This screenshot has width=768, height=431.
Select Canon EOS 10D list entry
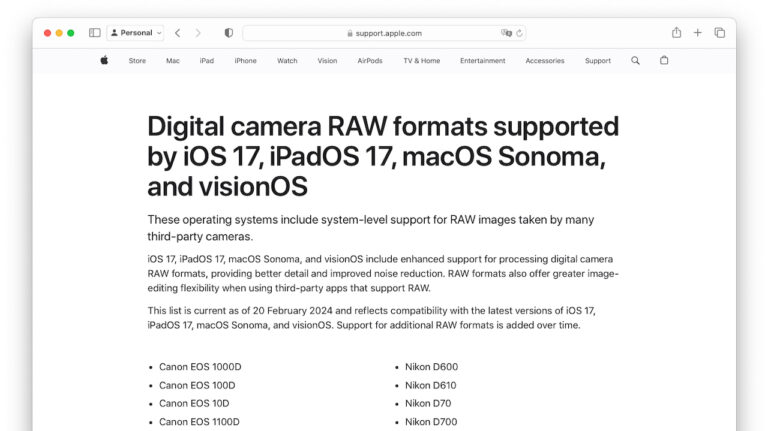pyautogui.click(x=194, y=404)
